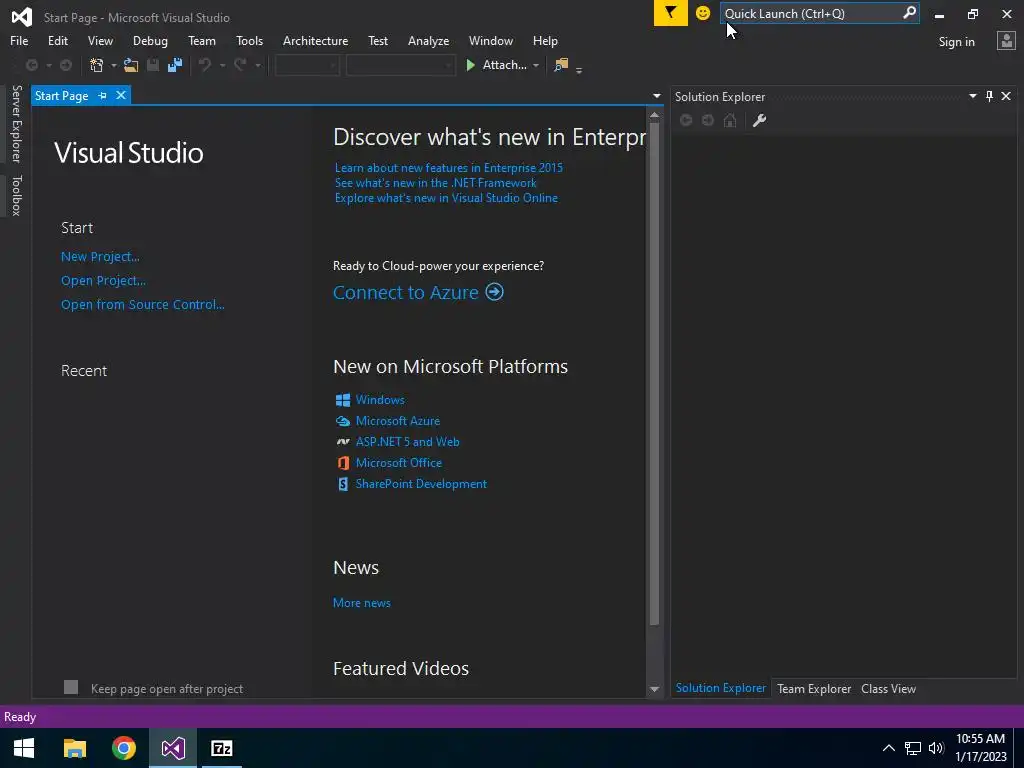Click the Navigate Backward toolbar icon

click(x=31, y=65)
